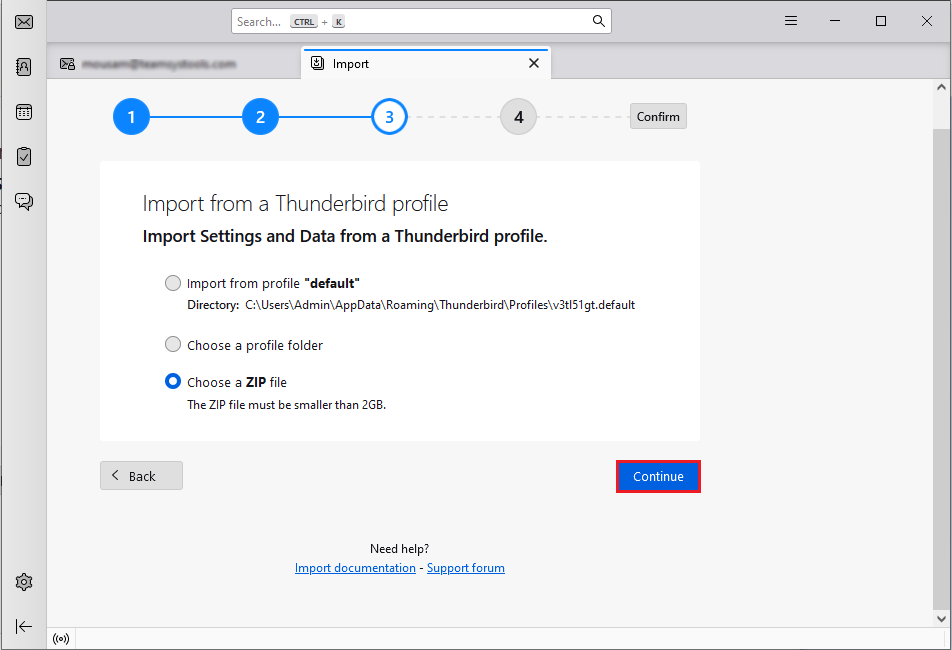Image resolution: width=952 pixels, height=650 pixels.
Task: Open the Tasks space icon
Action: (x=24, y=157)
